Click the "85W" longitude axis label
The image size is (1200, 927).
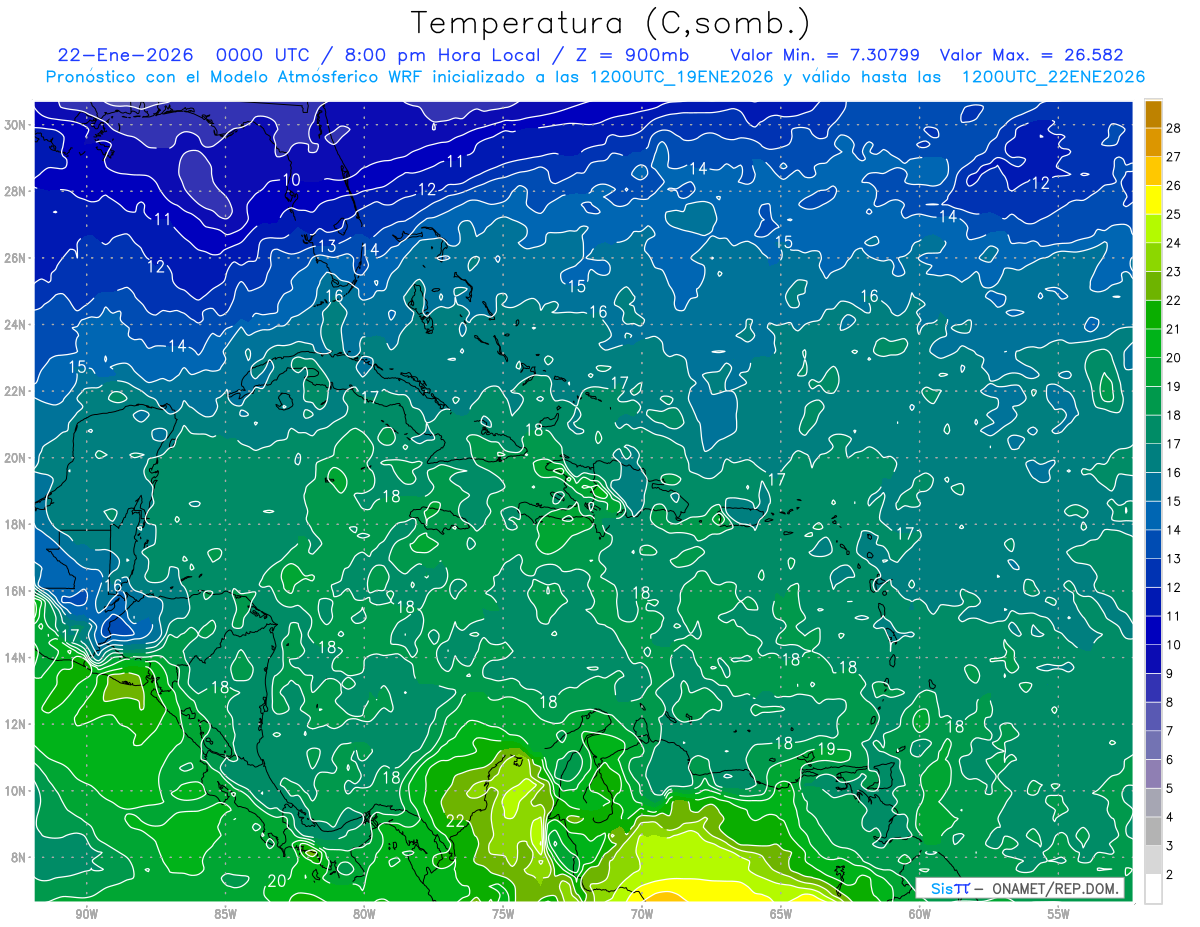coord(226,914)
